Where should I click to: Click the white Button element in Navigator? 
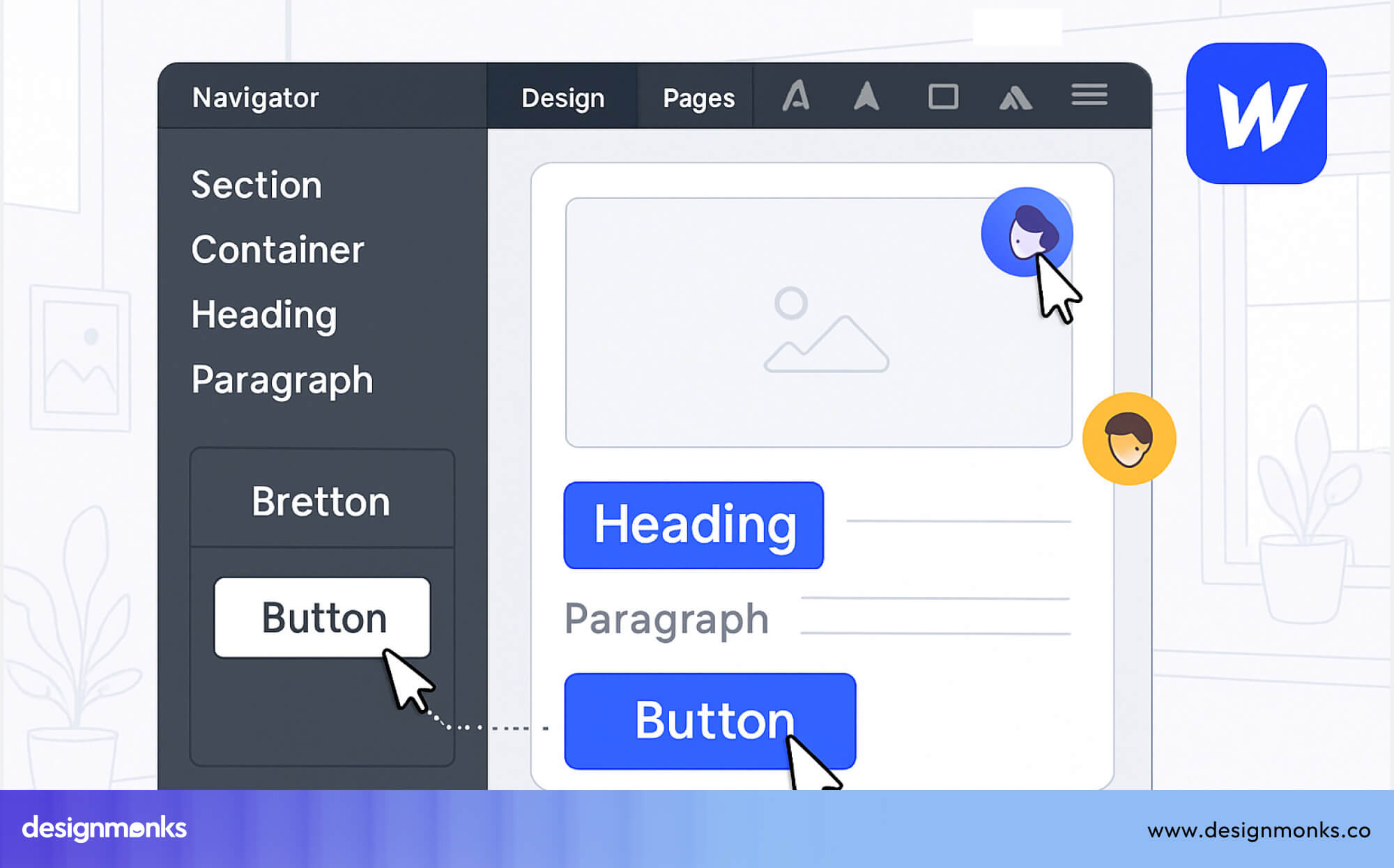(322, 617)
